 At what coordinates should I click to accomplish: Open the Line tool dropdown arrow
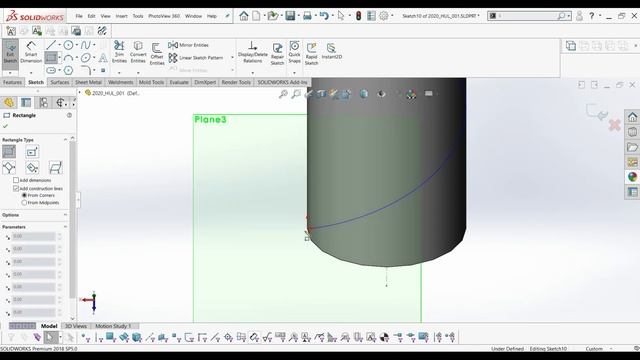[x=60, y=45]
